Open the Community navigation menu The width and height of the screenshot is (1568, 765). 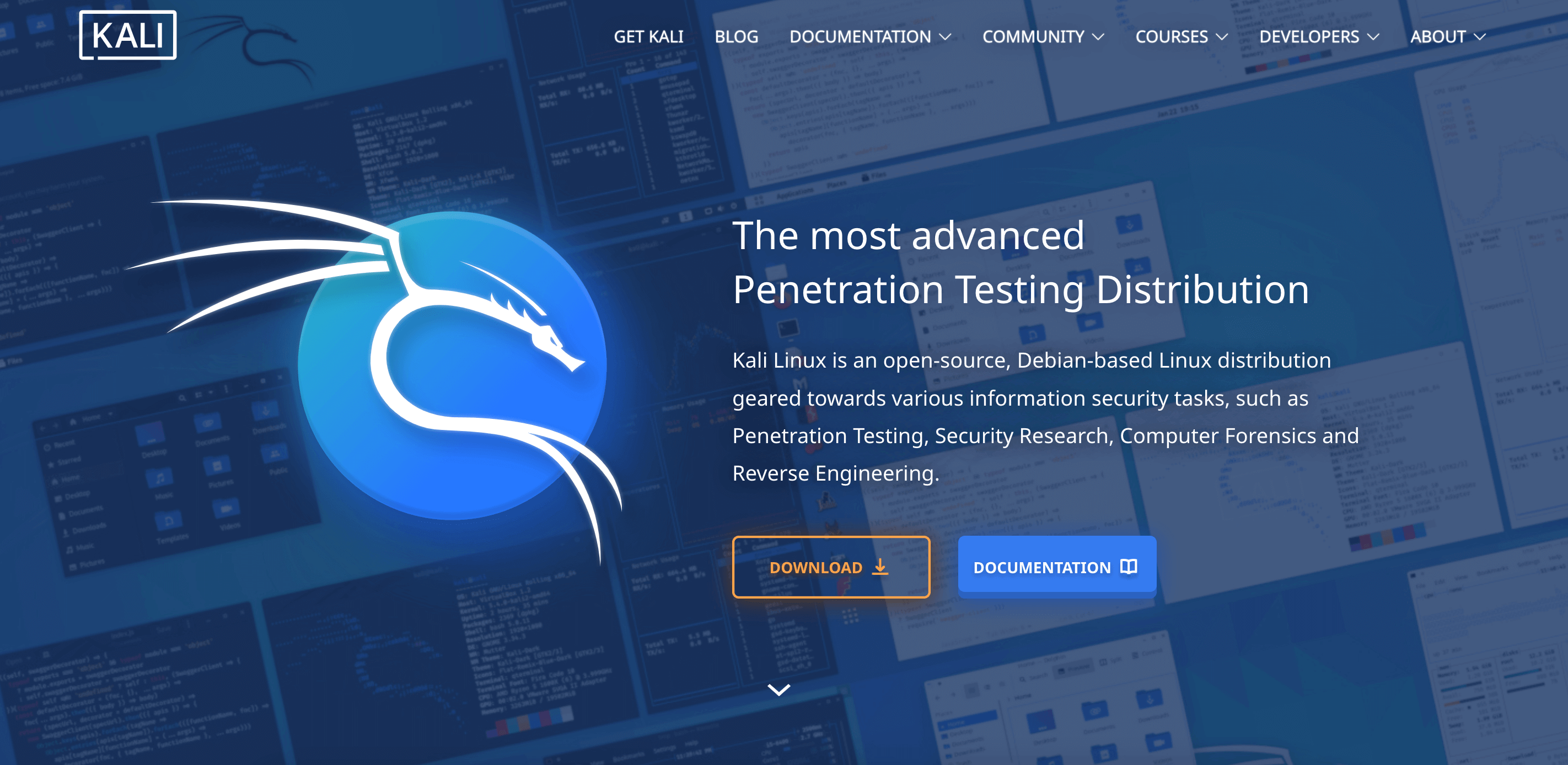(x=1033, y=37)
